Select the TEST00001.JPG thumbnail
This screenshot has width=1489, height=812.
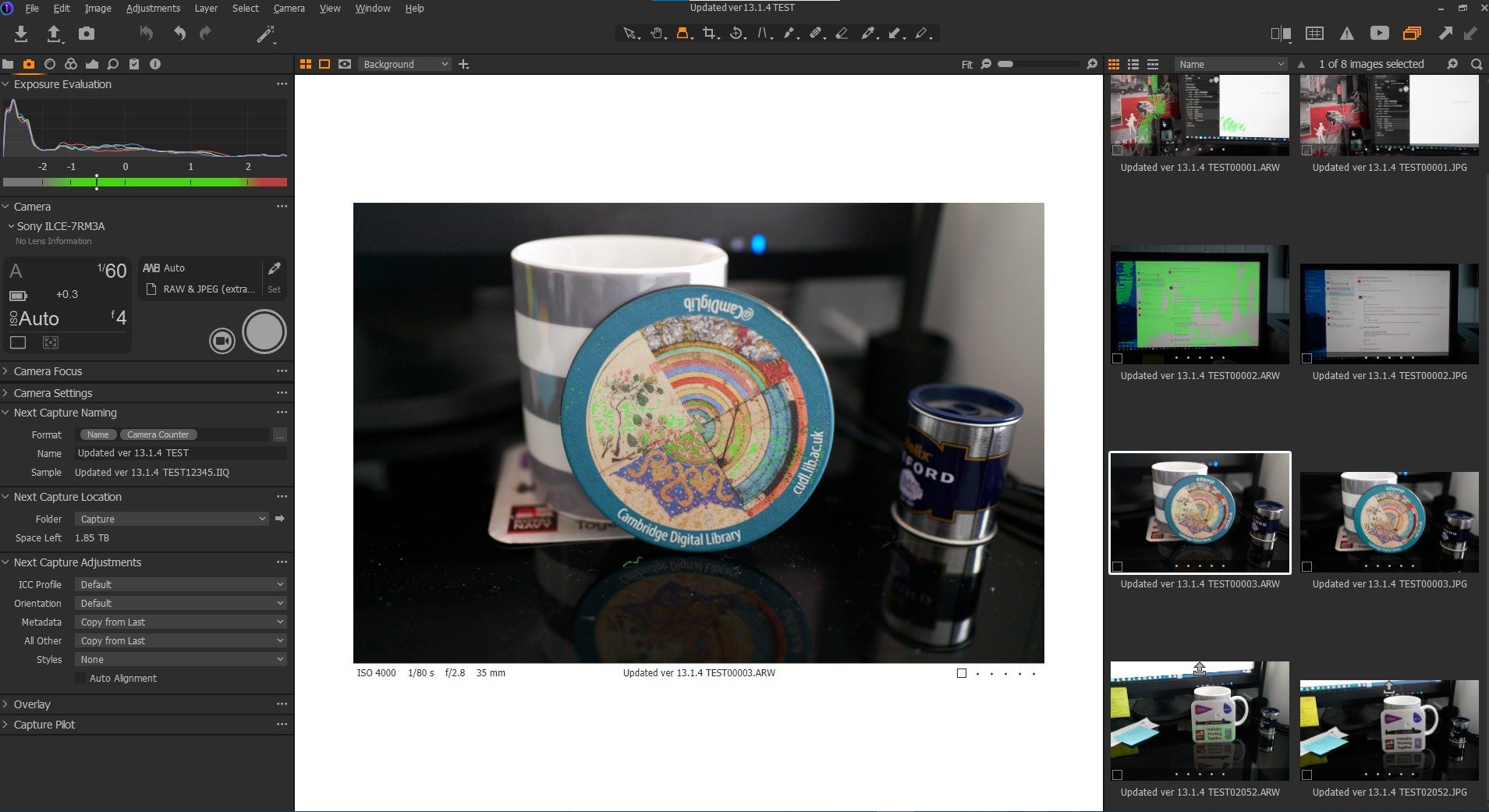click(1389, 115)
